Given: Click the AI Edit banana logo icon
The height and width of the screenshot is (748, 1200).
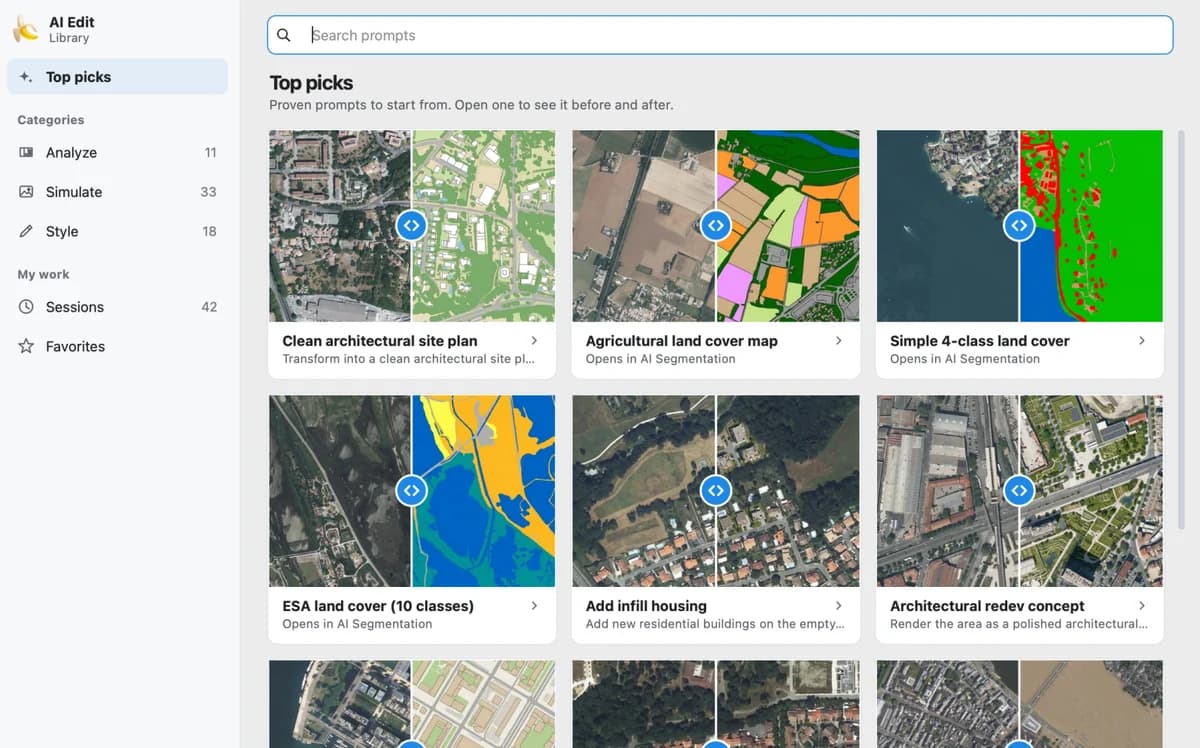Looking at the screenshot, I should [x=25, y=30].
